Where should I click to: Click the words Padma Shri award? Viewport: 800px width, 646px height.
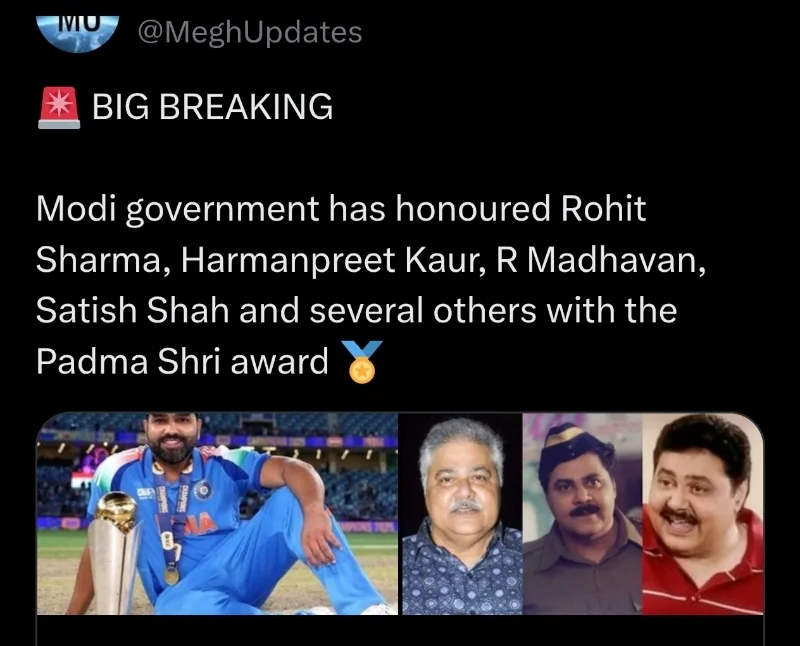click(182, 362)
